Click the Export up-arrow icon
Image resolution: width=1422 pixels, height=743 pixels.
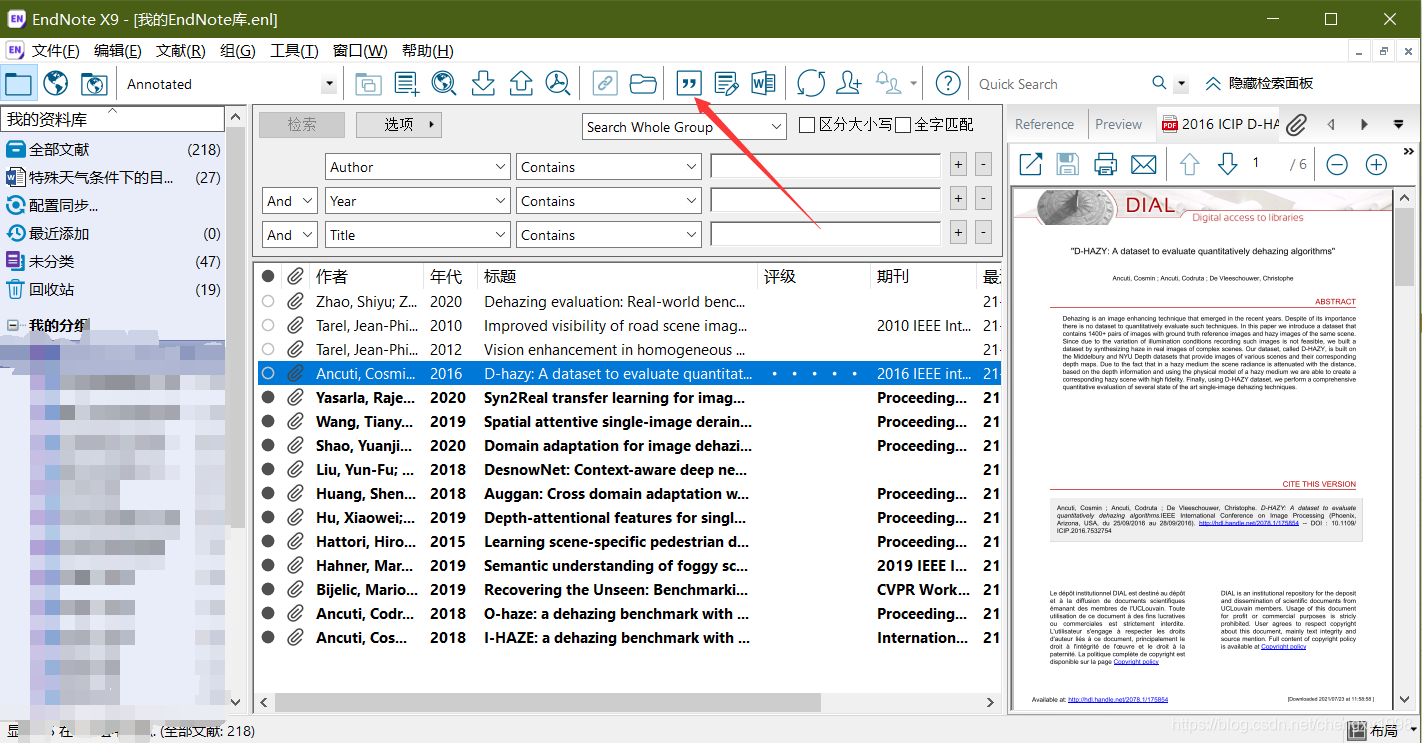coord(520,84)
